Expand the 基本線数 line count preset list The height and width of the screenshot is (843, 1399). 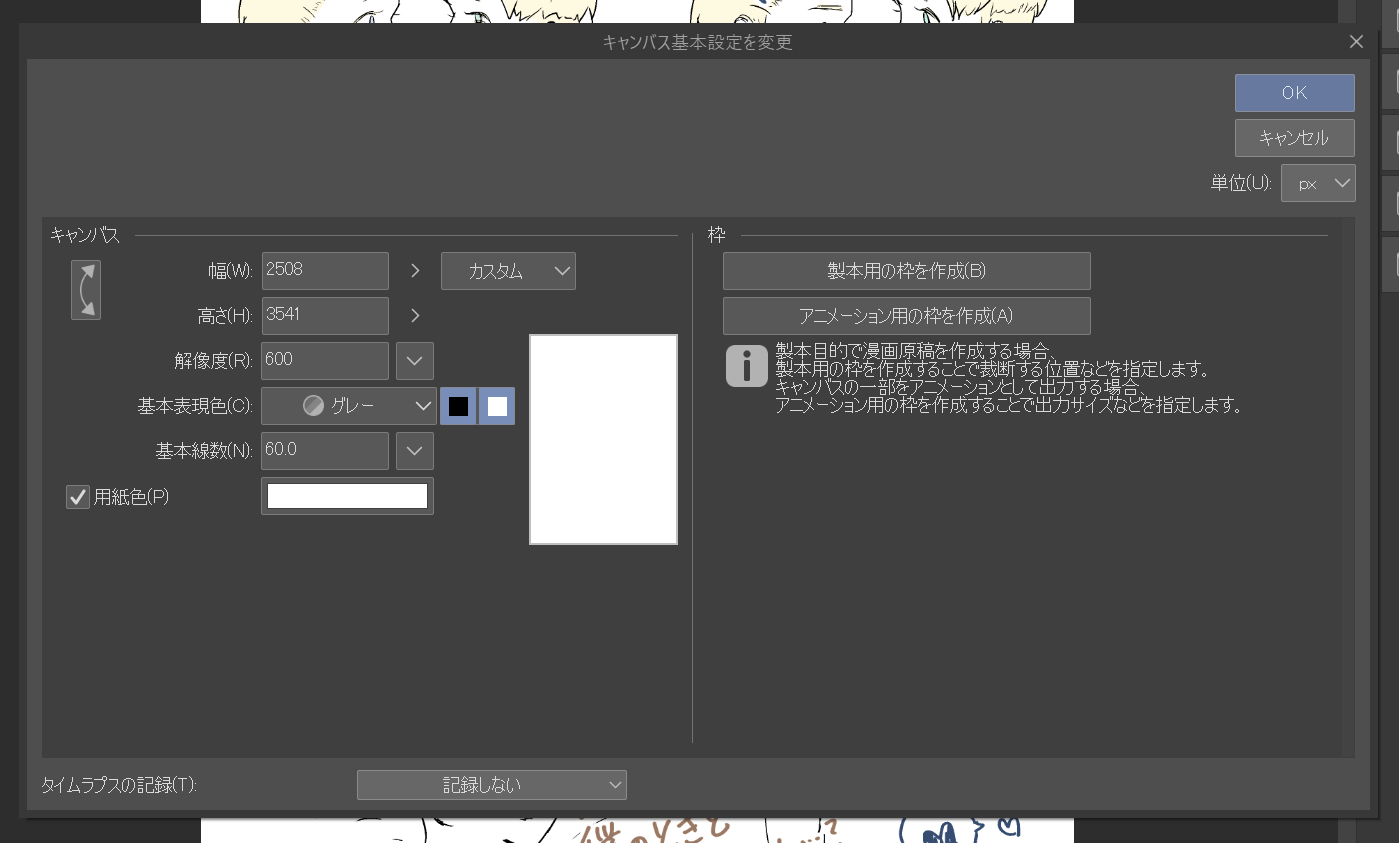[415, 451]
